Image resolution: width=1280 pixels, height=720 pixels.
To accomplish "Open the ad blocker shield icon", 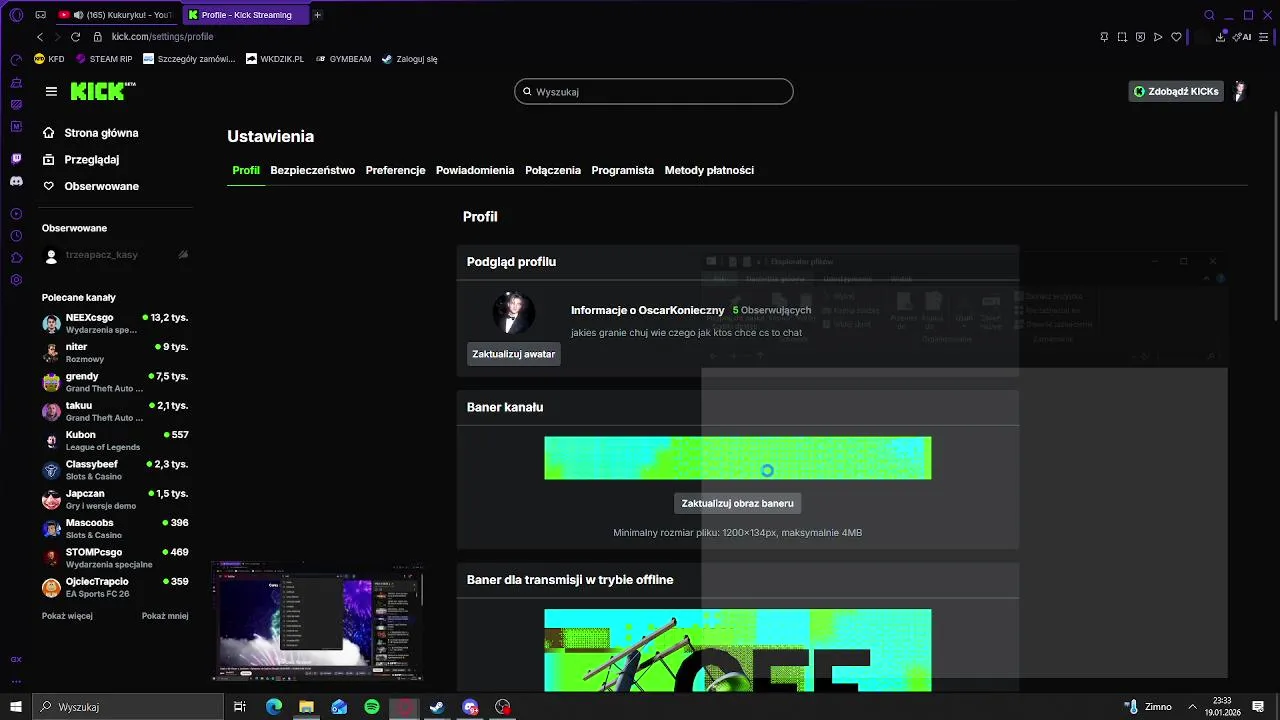I will 1140,36.
